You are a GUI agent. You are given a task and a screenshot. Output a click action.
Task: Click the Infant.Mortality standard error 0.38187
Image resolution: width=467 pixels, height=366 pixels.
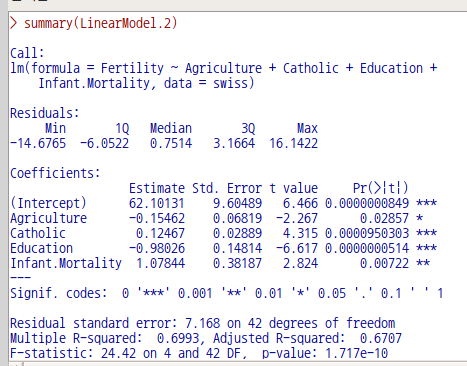[238, 263]
